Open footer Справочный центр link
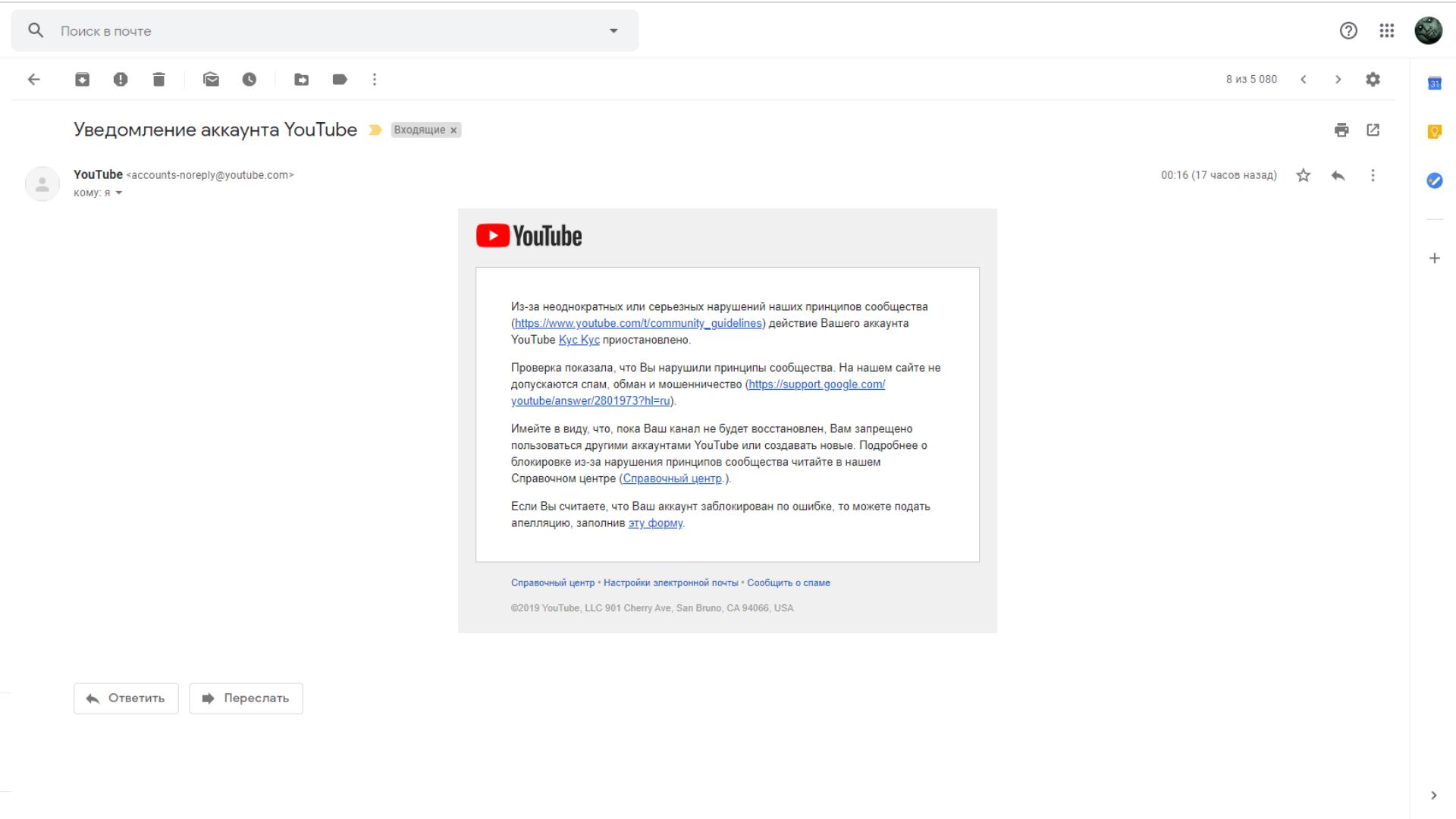 click(553, 583)
